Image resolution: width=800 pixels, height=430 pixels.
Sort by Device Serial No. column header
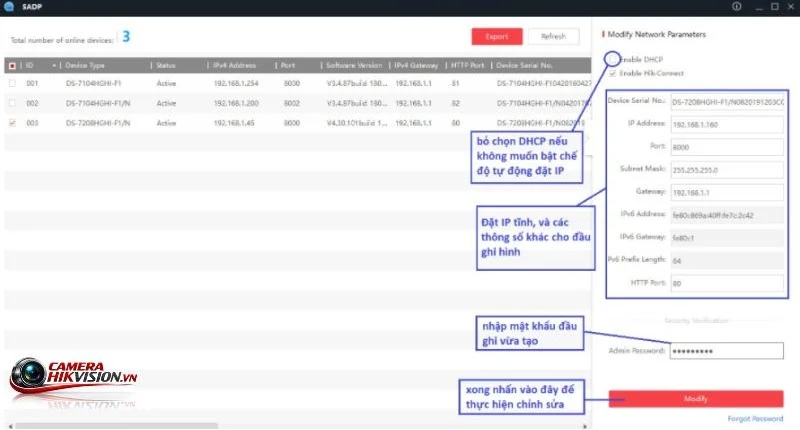tap(524, 65)
